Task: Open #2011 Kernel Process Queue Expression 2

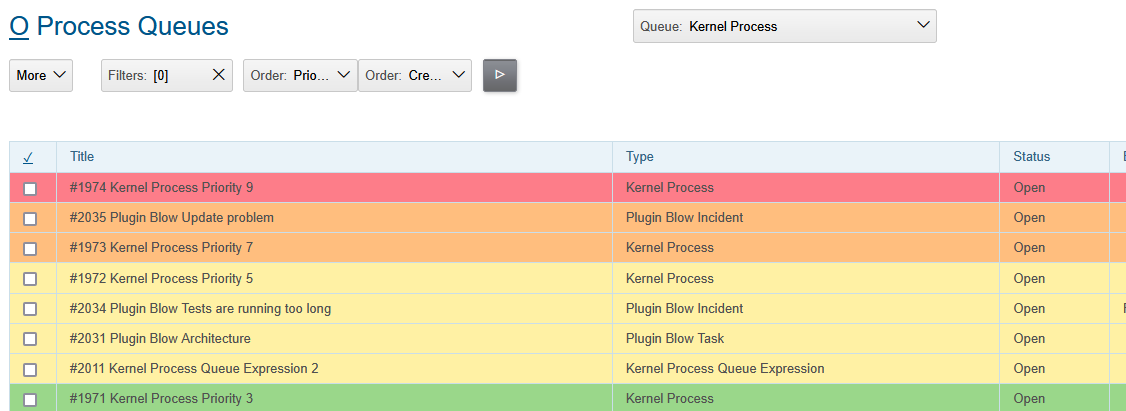Action: [194, 369]
